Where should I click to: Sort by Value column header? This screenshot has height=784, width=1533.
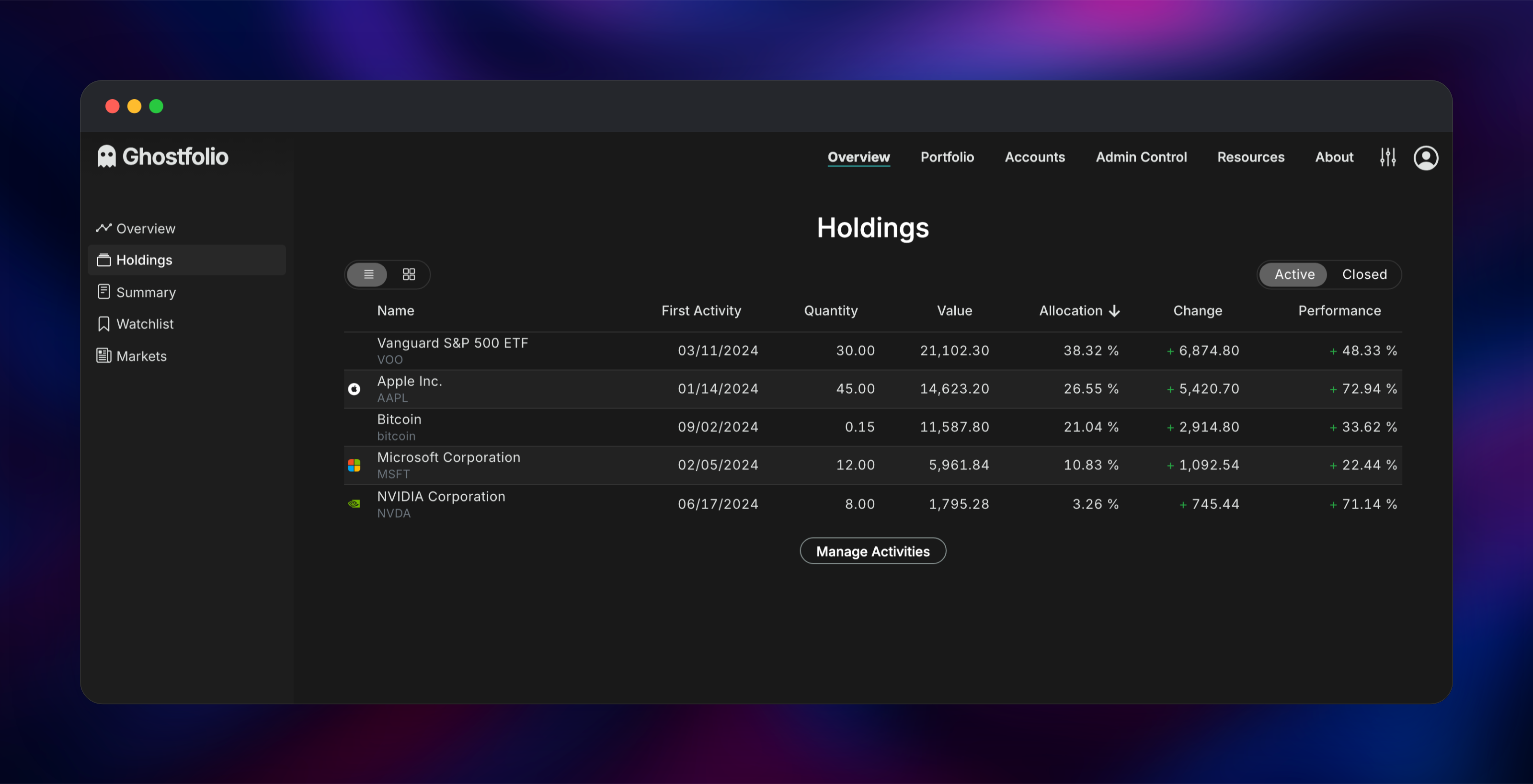pyautogui.click(x=955, y=310)
